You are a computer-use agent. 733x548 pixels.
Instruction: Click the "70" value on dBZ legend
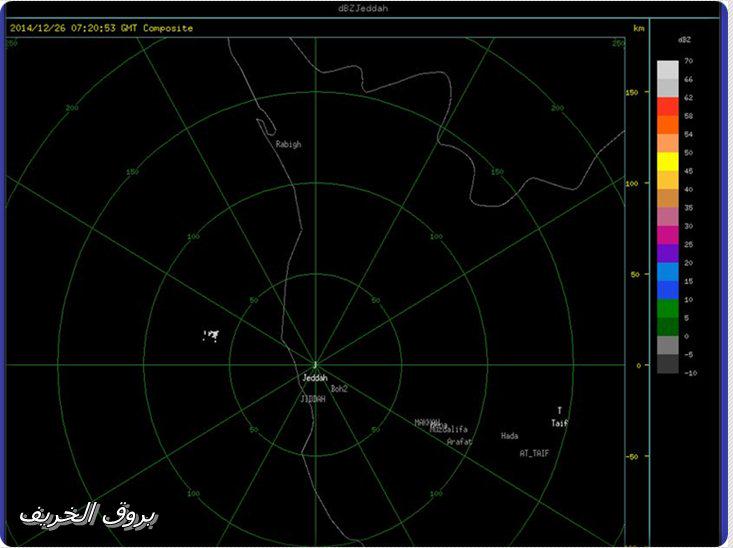[689, 61]
